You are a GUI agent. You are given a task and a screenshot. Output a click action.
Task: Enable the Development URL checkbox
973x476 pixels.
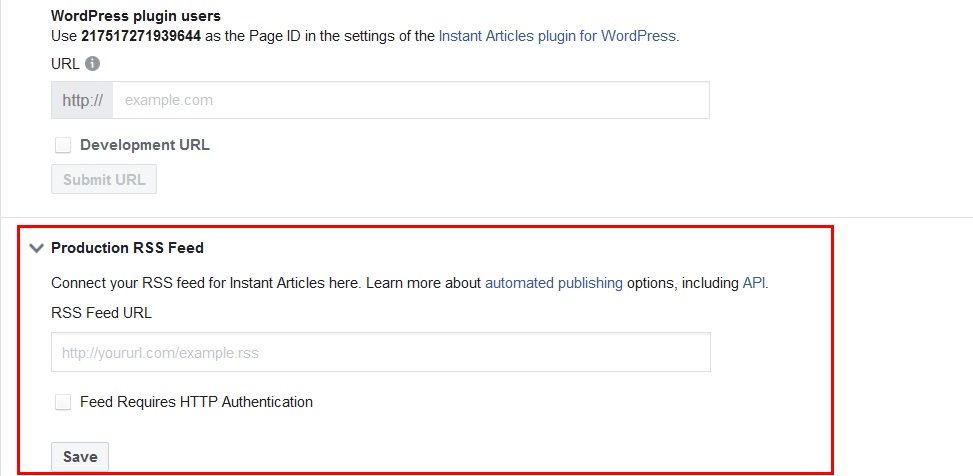[x=63, y=145]
